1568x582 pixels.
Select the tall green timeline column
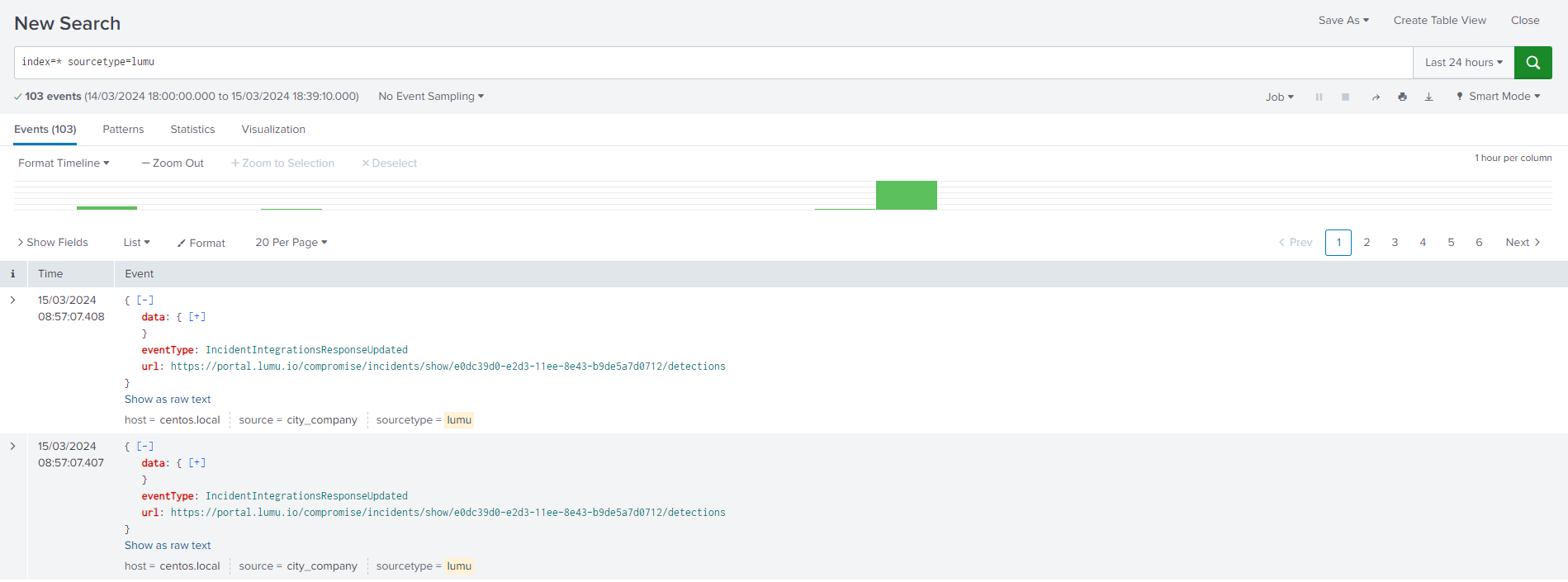906,196
